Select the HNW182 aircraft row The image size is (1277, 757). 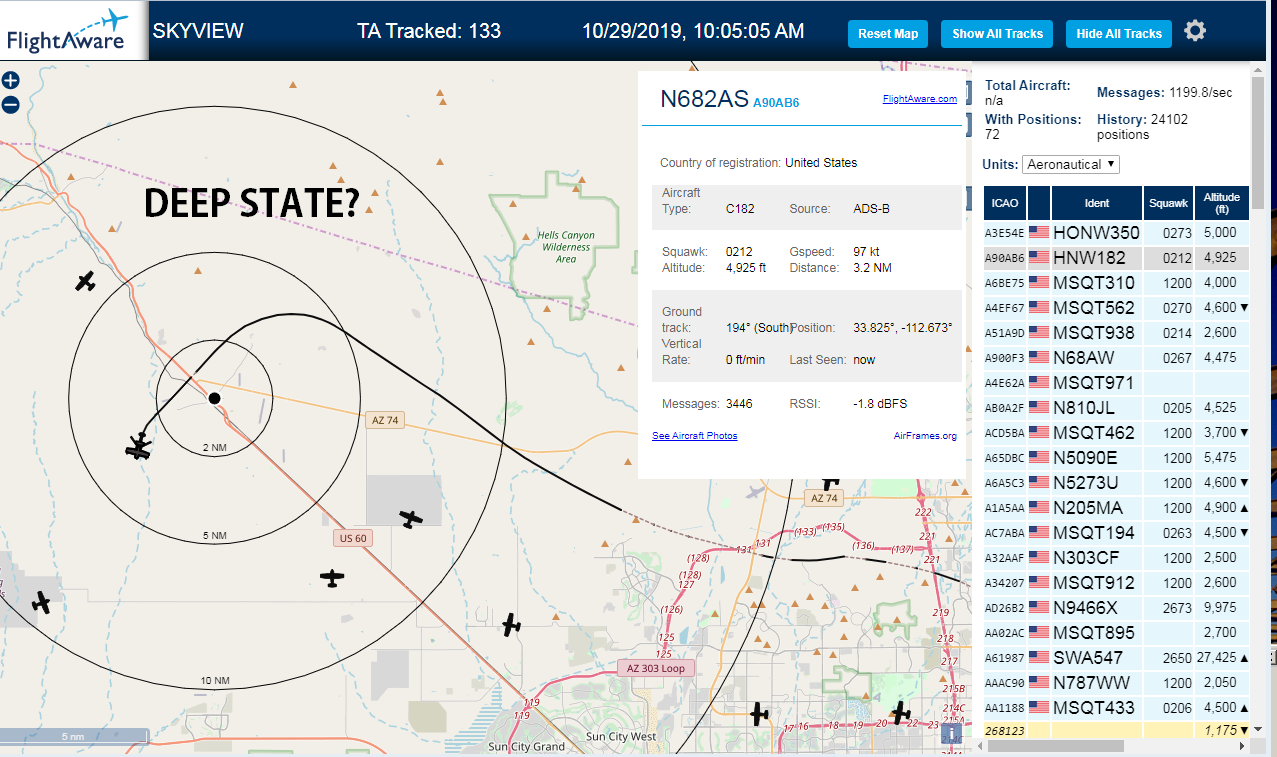pos(1117,258)
